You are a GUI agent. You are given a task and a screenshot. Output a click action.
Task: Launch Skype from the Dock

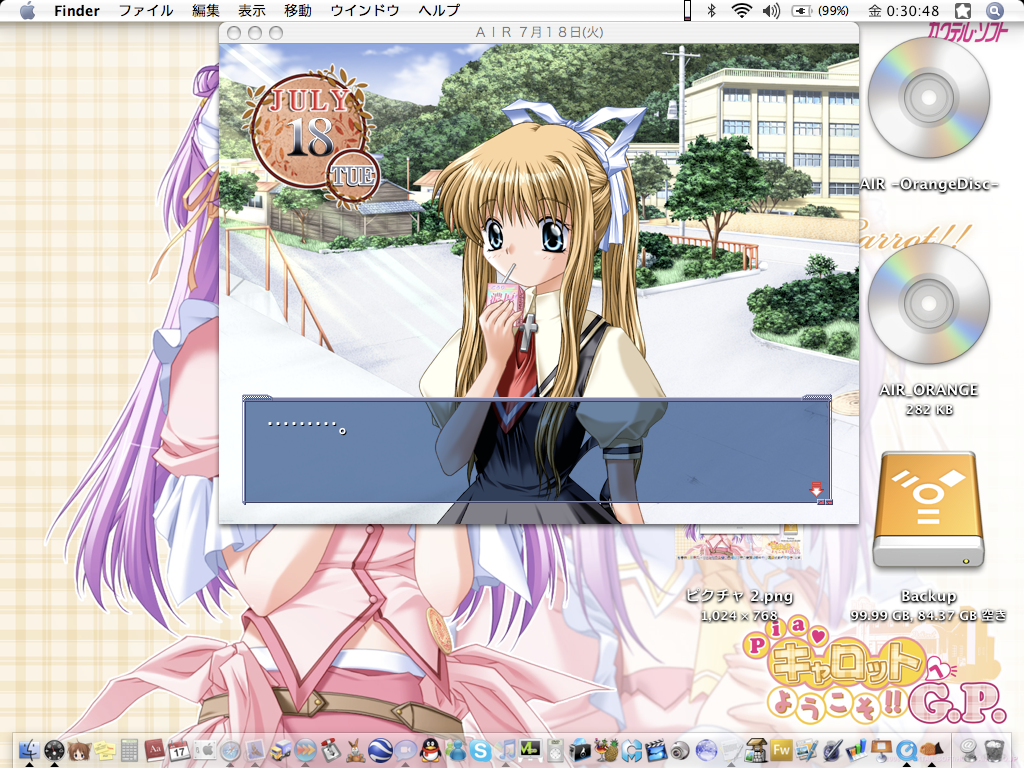pos(480,750)
